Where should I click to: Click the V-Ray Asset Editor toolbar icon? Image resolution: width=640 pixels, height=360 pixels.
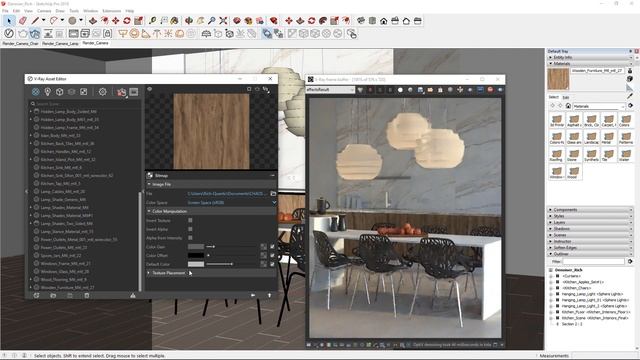click(9, 33)
